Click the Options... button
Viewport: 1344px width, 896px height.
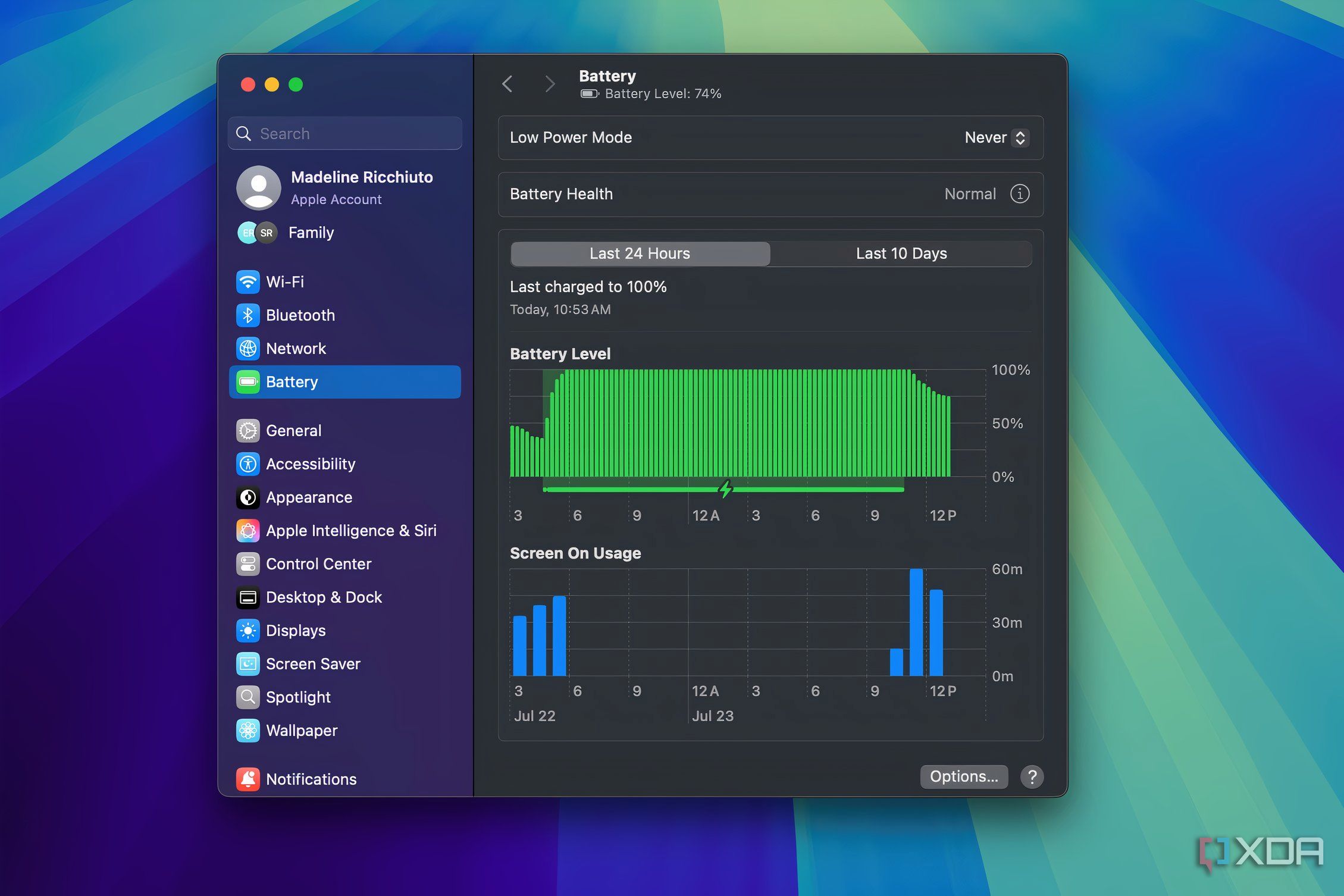point(963,776)
